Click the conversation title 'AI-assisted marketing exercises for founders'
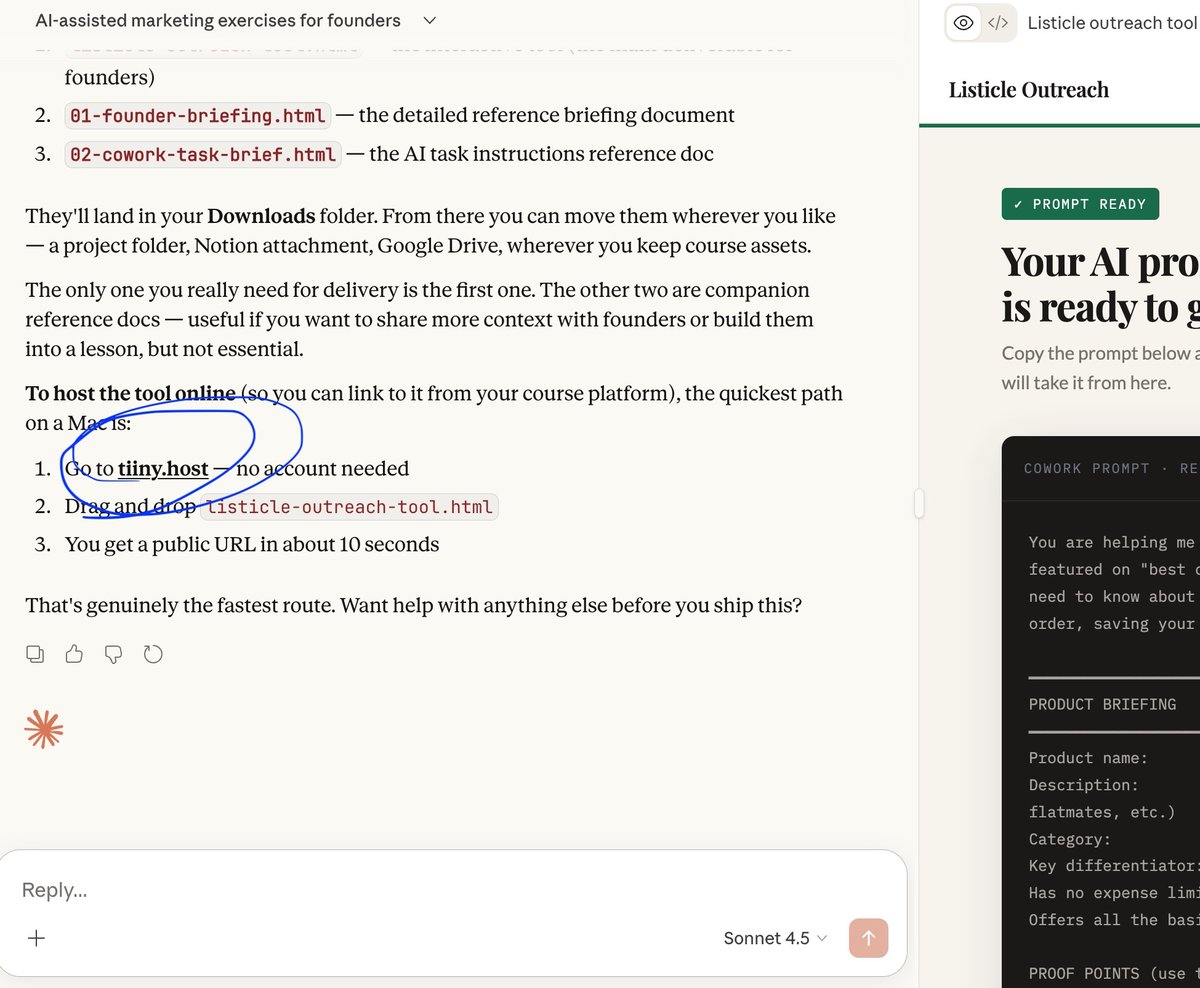Image resolution: width=1200 pixels, height=988 pixels. coord(218,20)
